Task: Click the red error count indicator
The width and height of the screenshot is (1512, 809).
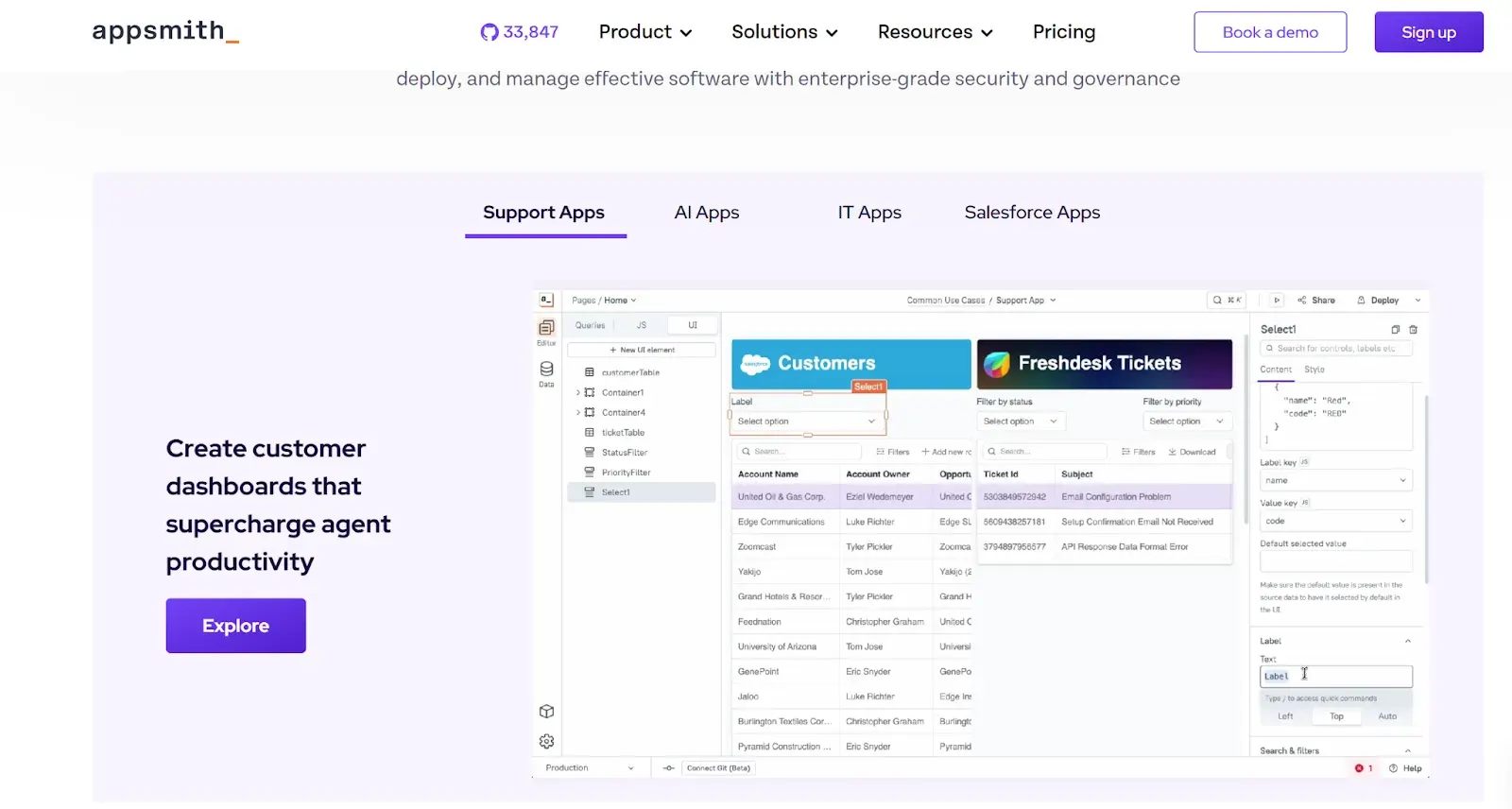Action: click(1363, 768)
